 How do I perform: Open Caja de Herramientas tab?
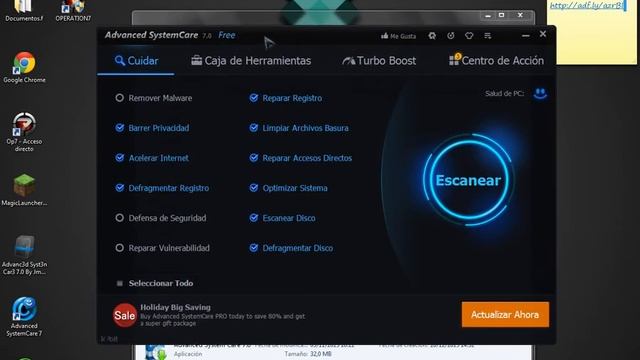pyautogui.click(x=251, y=61)
